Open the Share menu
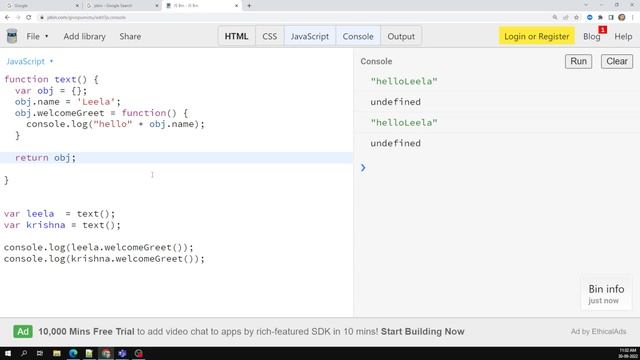Viewport: 640px width, 360px height. [130, 36]
